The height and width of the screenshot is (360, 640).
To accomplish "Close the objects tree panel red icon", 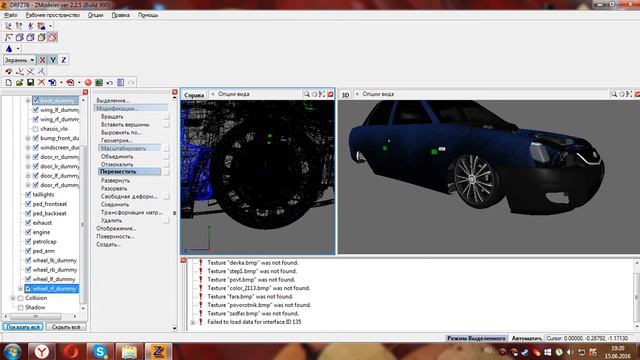I will 85,92.
